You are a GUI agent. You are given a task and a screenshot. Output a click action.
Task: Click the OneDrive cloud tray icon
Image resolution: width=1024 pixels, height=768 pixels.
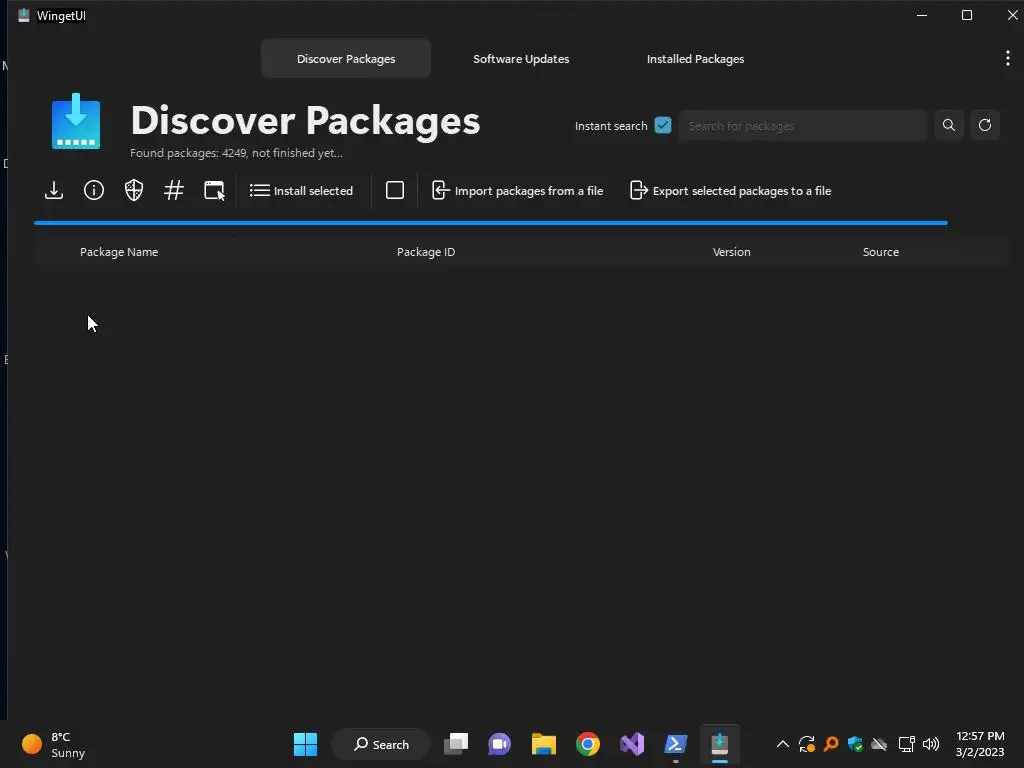880,744
